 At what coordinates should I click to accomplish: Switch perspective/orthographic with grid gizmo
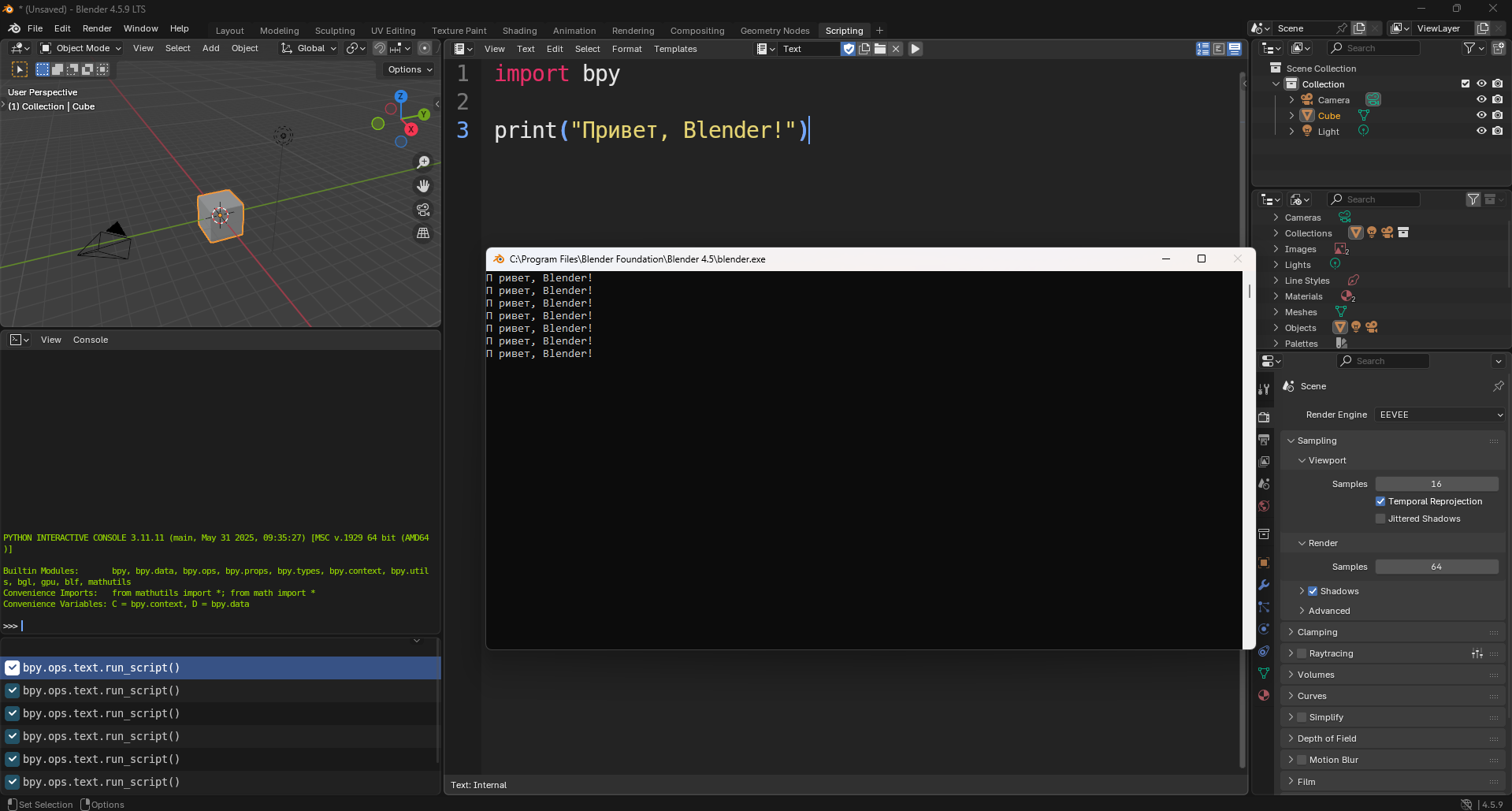(x=423, y=233)
